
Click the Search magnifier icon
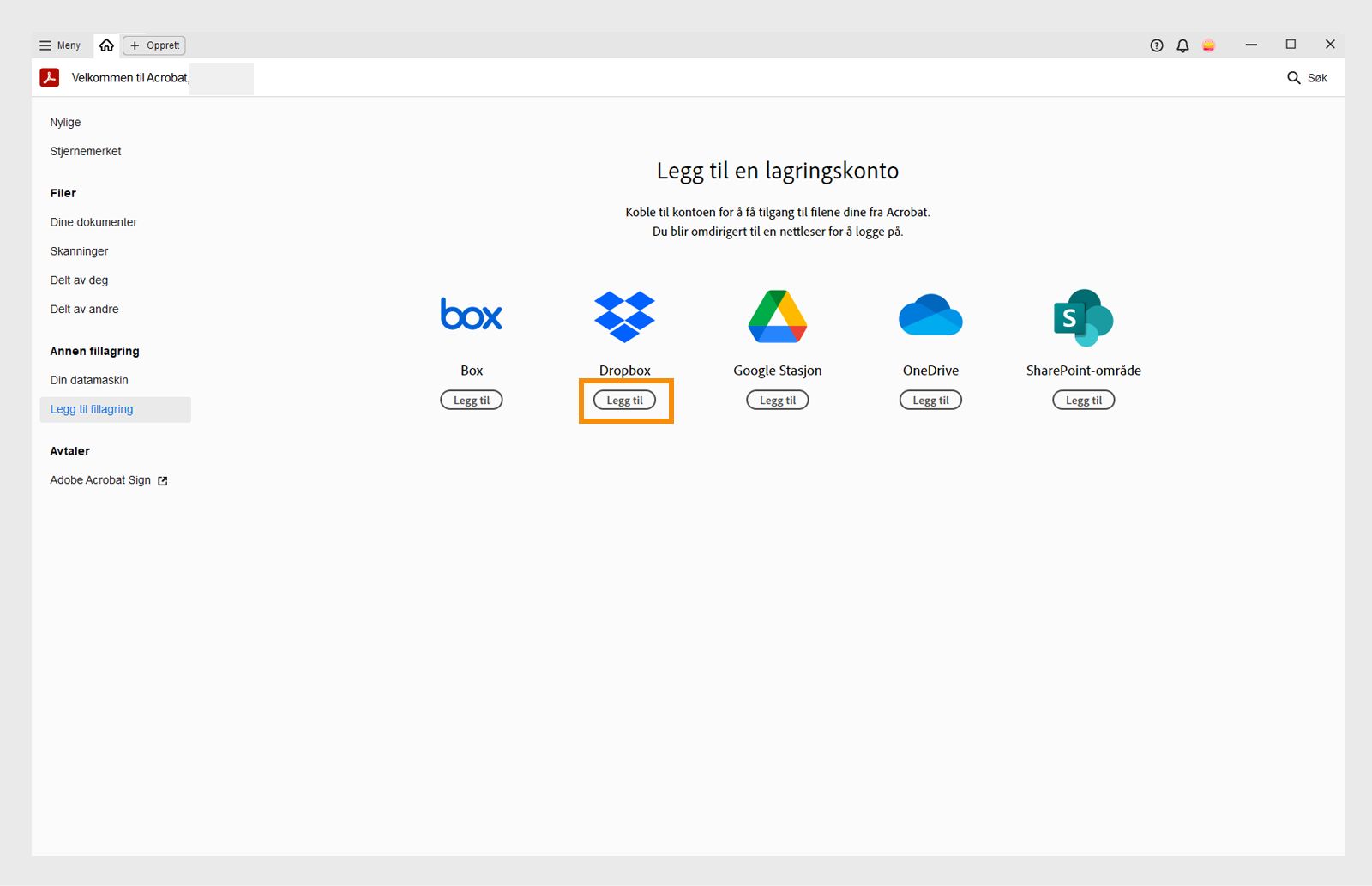[1294, 78]
